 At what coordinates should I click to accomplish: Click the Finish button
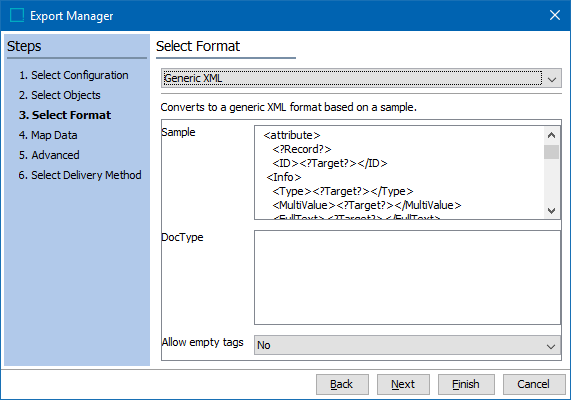click(466, 384)
